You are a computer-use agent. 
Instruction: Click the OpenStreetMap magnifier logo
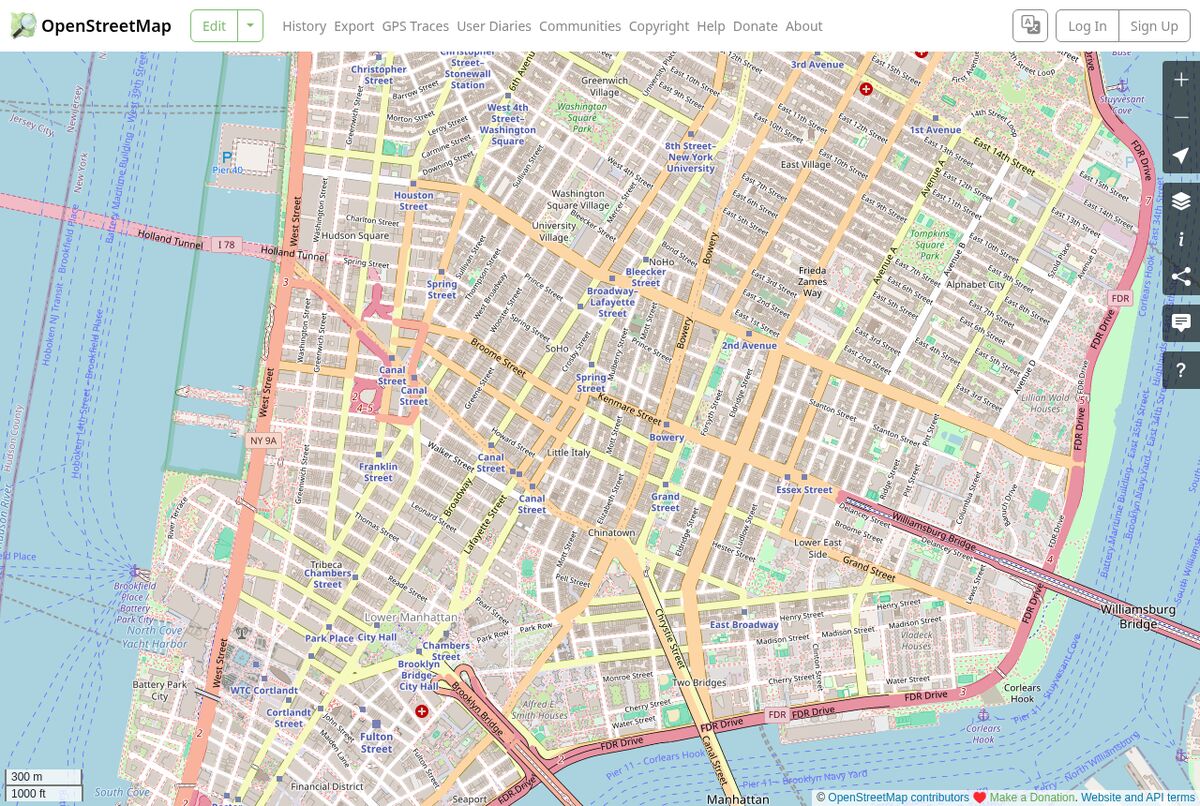pos(23,26)
